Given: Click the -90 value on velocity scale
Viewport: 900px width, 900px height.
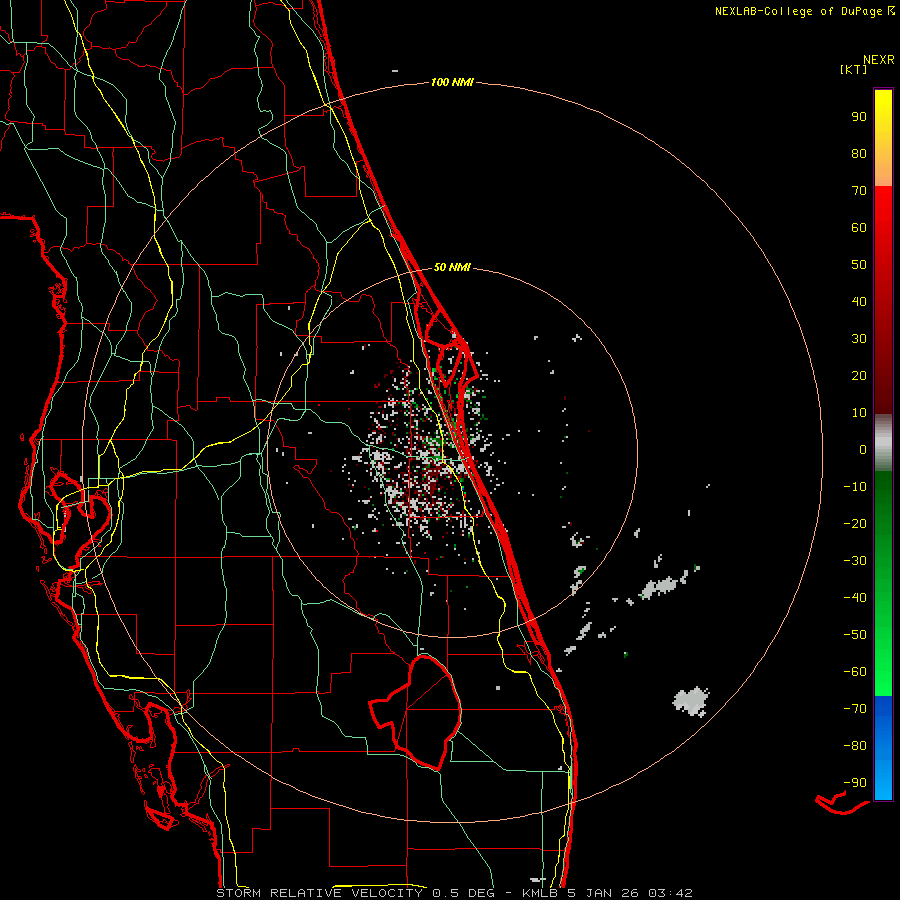Looking at the screenshot, I should coord(855,783).
